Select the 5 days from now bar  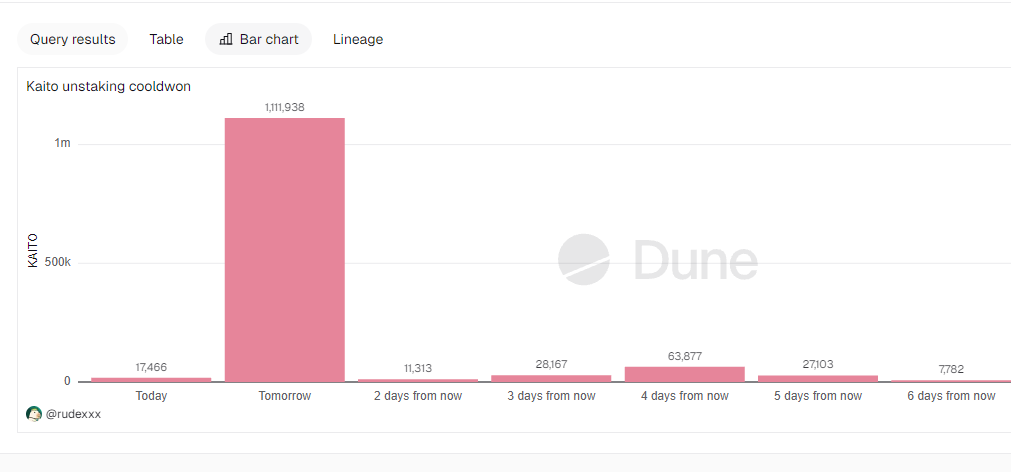coord(817,378)
